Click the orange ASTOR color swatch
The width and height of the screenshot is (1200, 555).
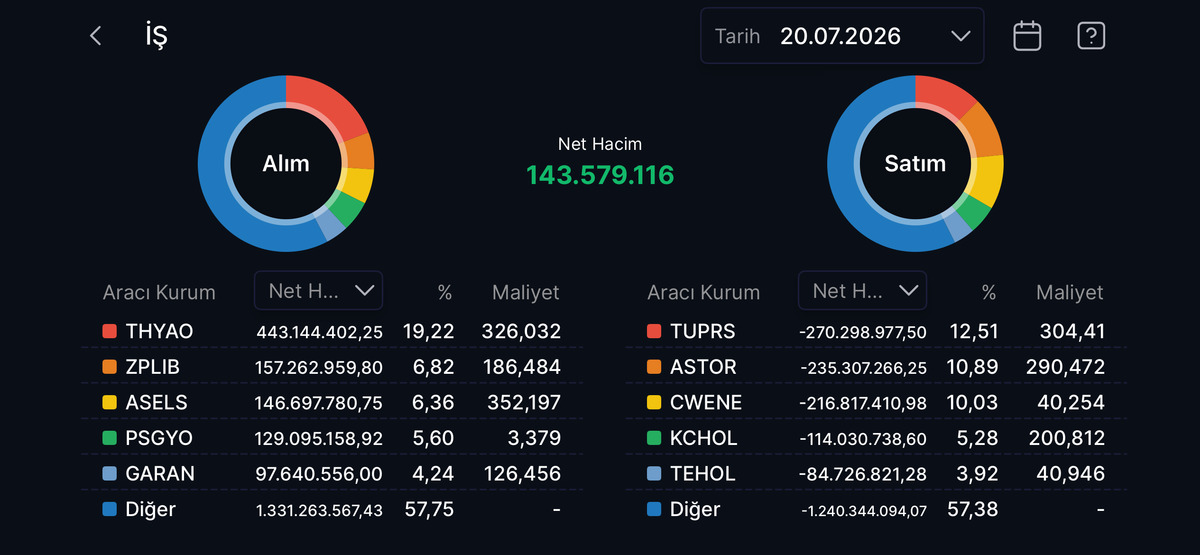pyautogui.click(x=654, y=367)
